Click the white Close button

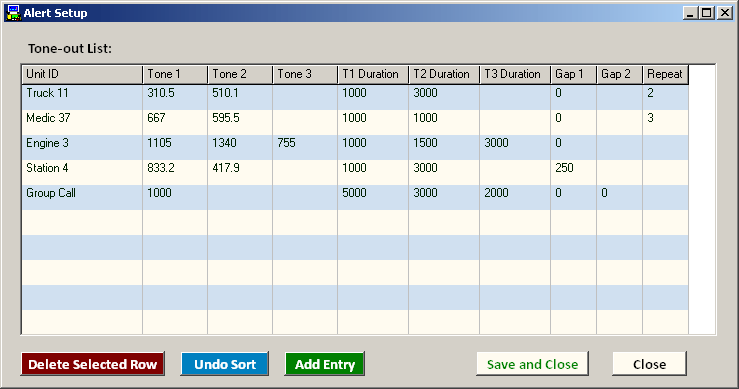pos(649,364)
